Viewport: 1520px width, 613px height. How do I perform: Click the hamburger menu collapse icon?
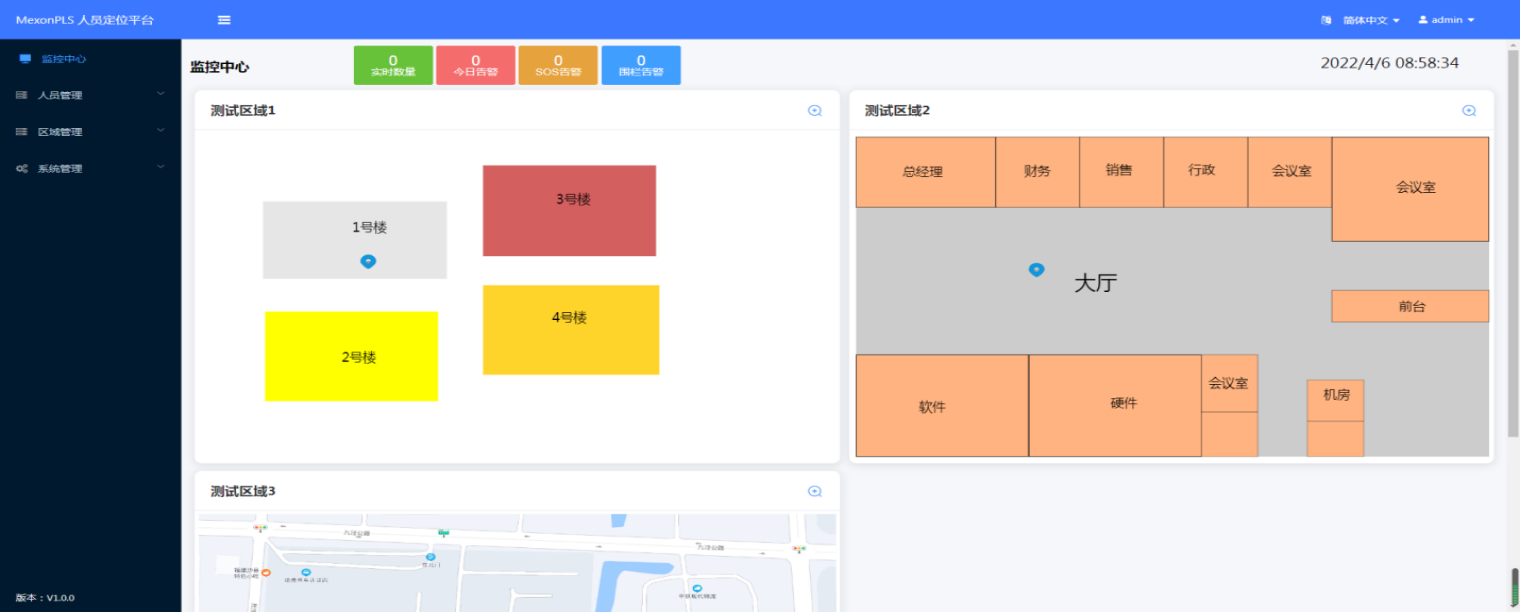(x=224, y=20)
